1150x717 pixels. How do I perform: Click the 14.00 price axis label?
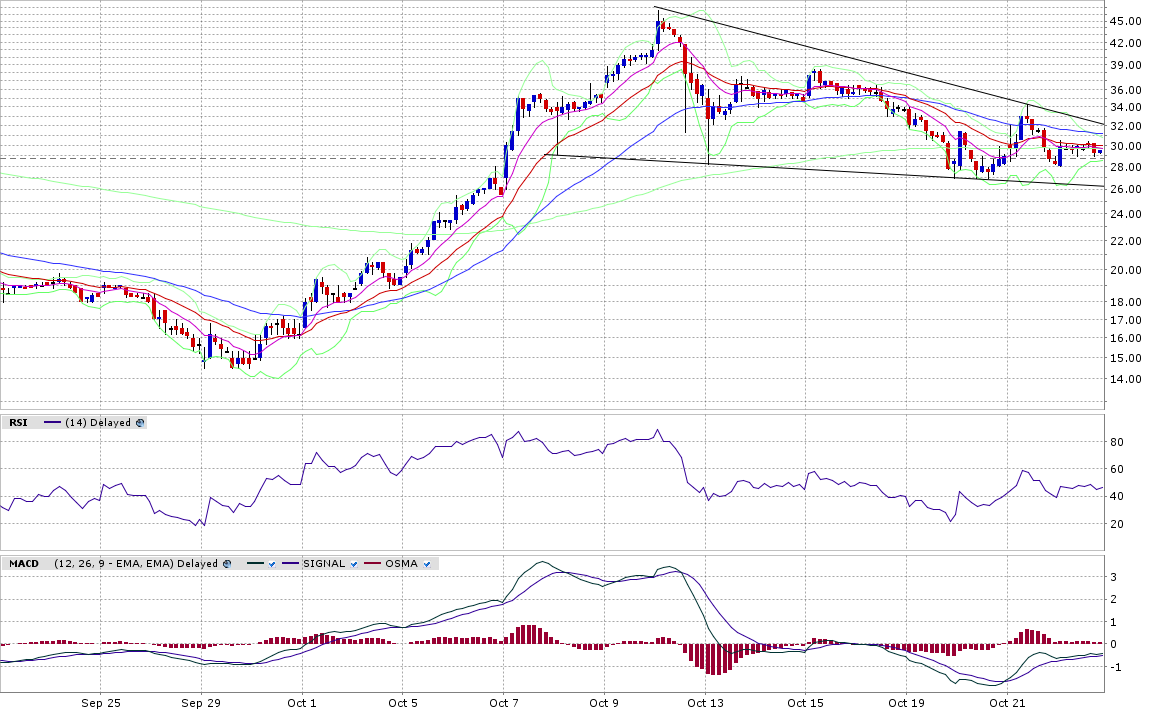(x=1126, y=380)
